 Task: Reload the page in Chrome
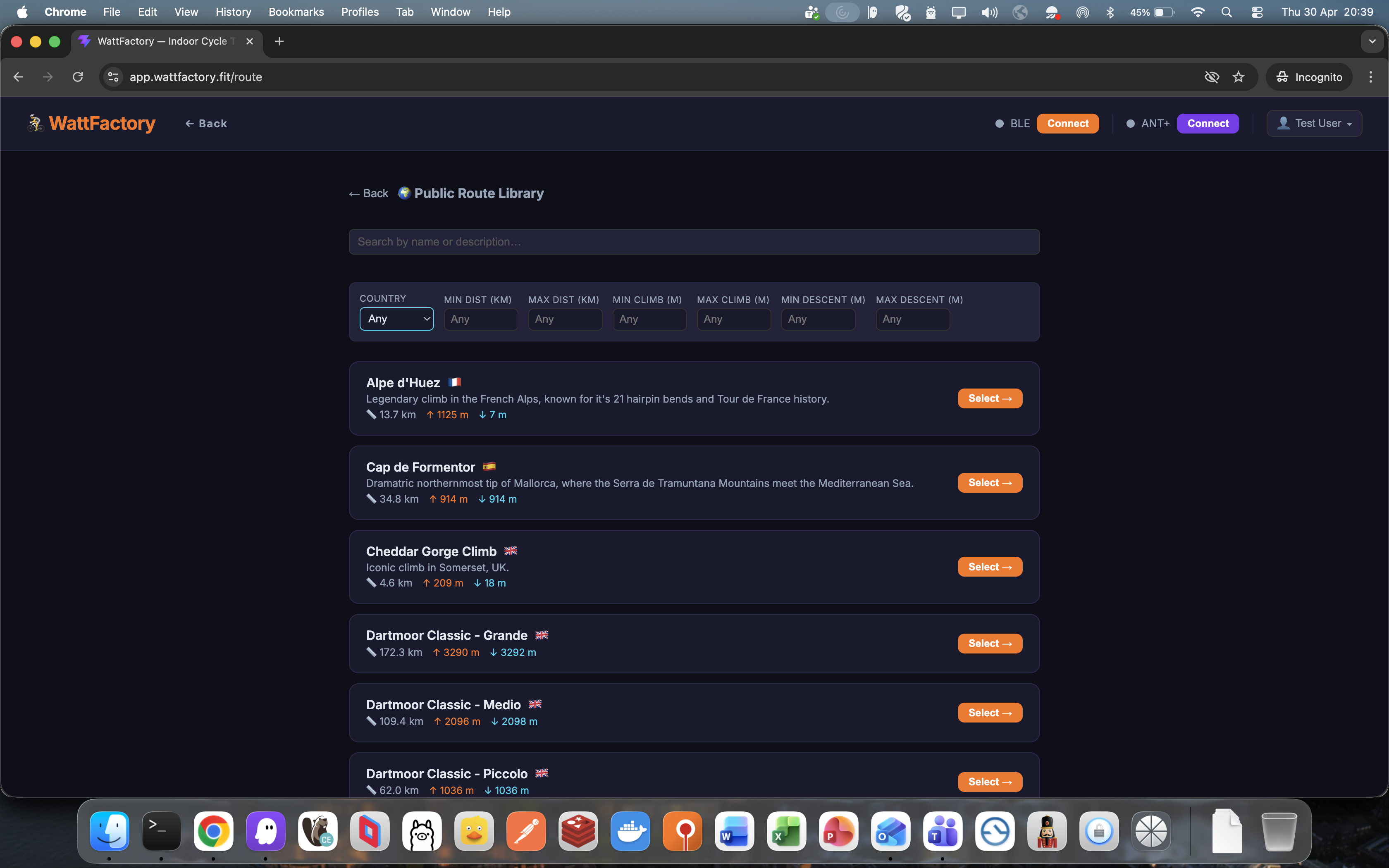pos(77,77)
